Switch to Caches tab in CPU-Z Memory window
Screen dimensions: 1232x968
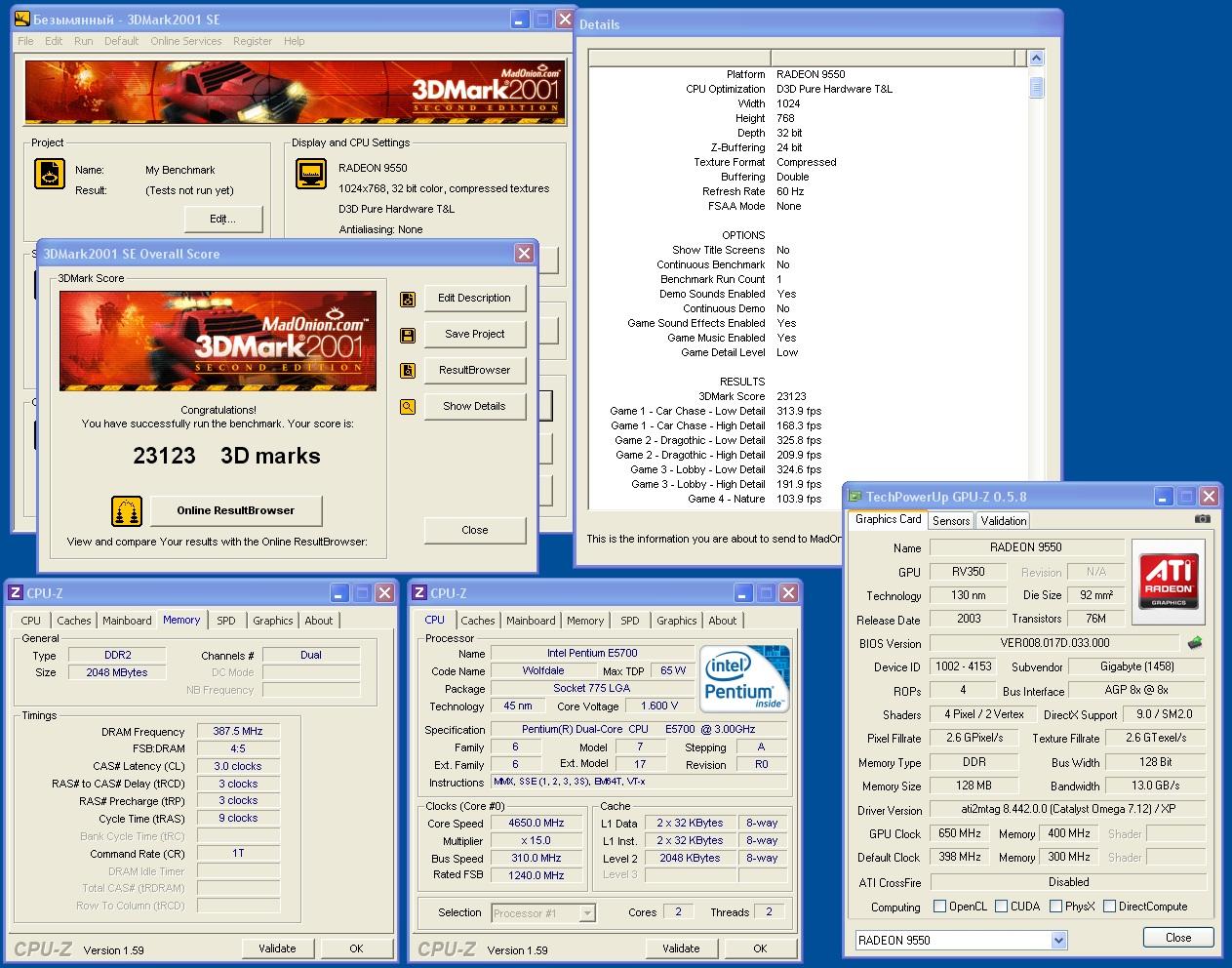(74, 621)
